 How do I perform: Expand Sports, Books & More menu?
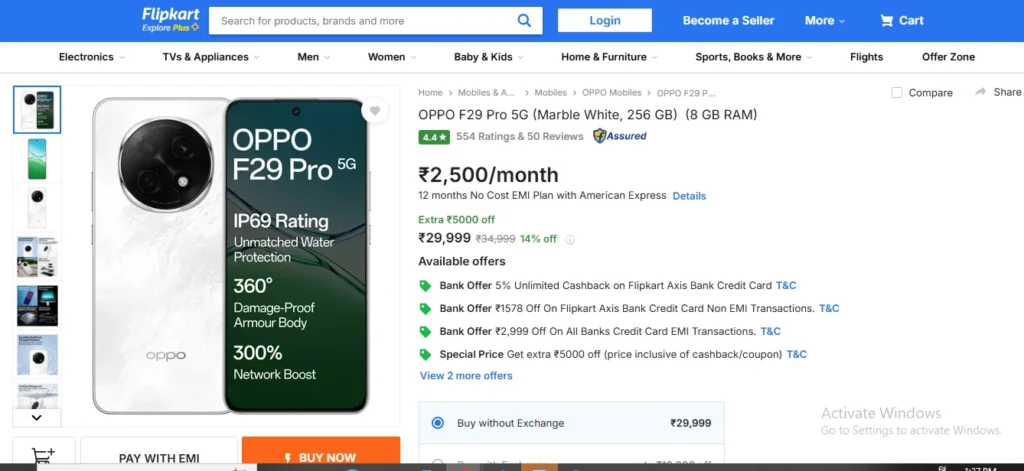click(x=754, y=57)
